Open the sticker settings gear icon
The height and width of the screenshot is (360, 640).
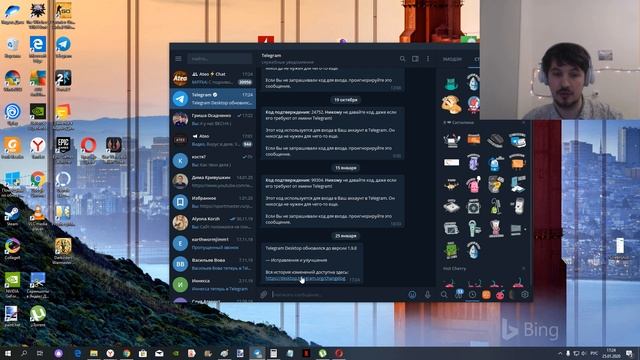tap(525, 294)
